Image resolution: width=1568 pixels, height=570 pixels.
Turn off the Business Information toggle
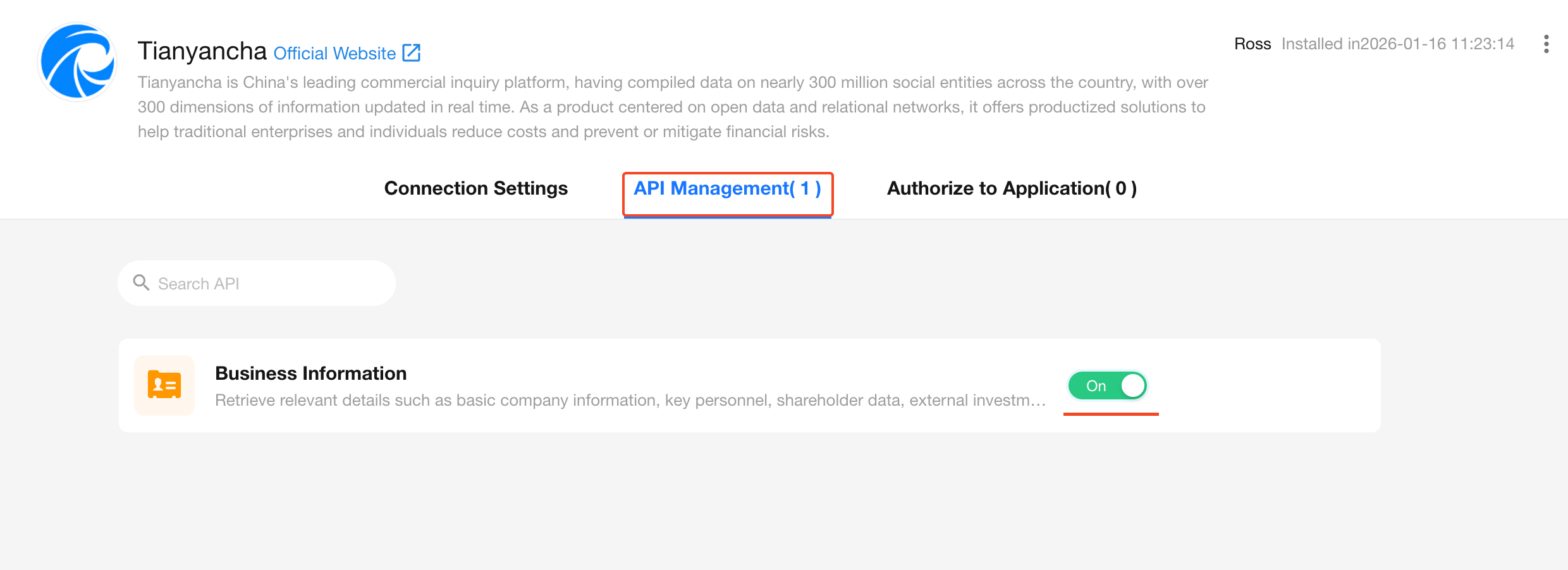pos(1107,385)
